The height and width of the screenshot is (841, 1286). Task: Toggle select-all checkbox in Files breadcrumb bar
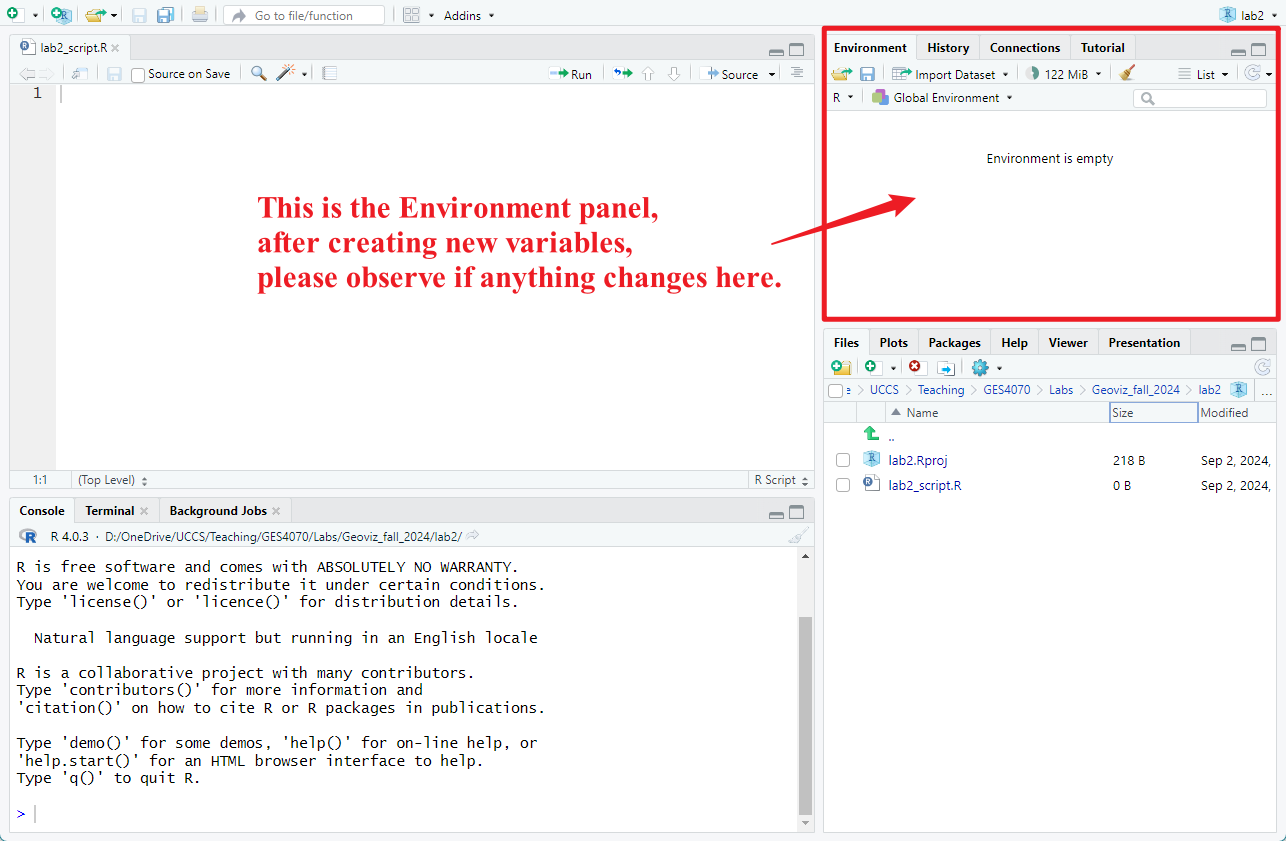click(x=835, y=390)
